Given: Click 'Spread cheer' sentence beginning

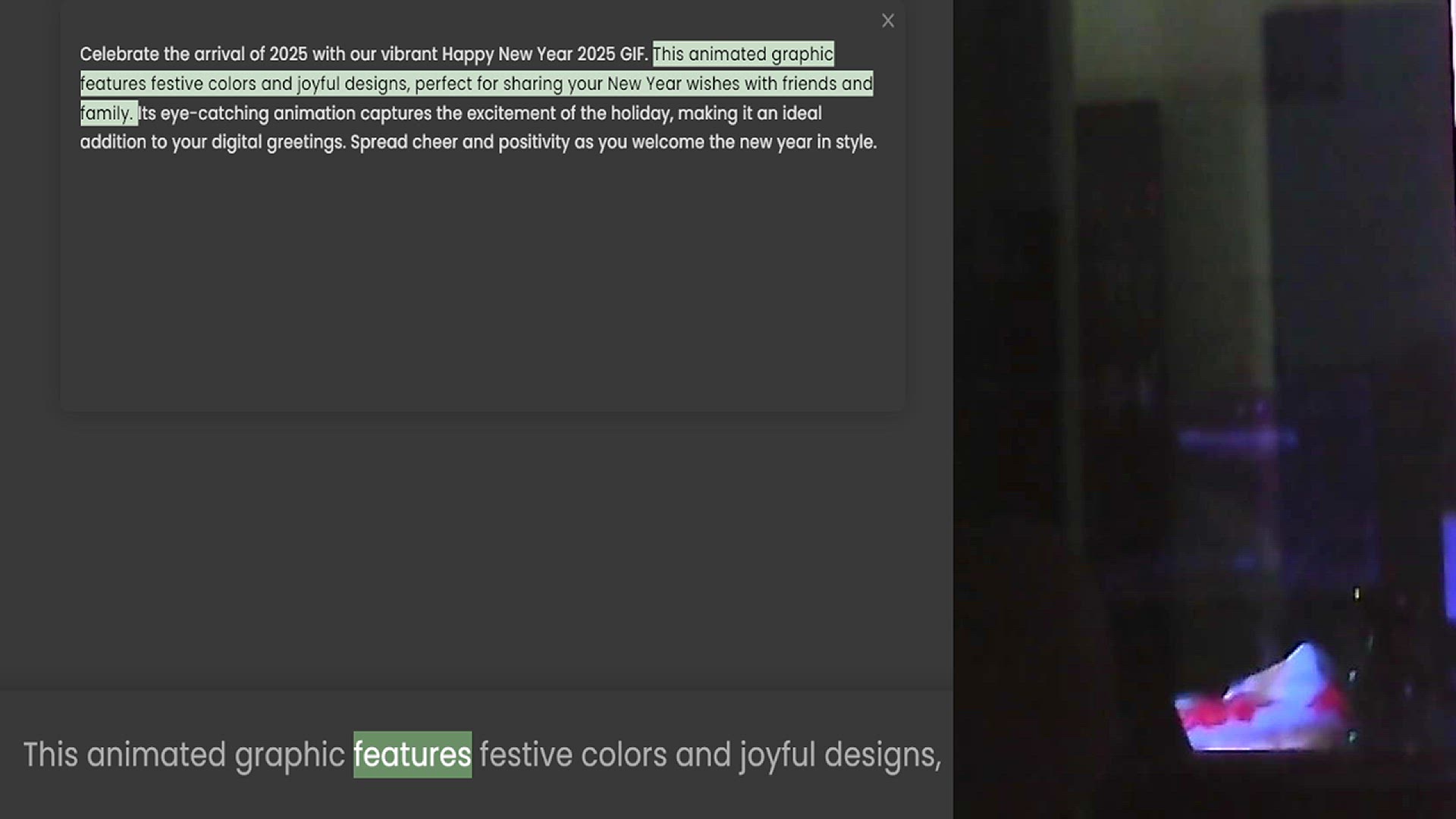Looking at the screenshot, I should pos(403,143).
